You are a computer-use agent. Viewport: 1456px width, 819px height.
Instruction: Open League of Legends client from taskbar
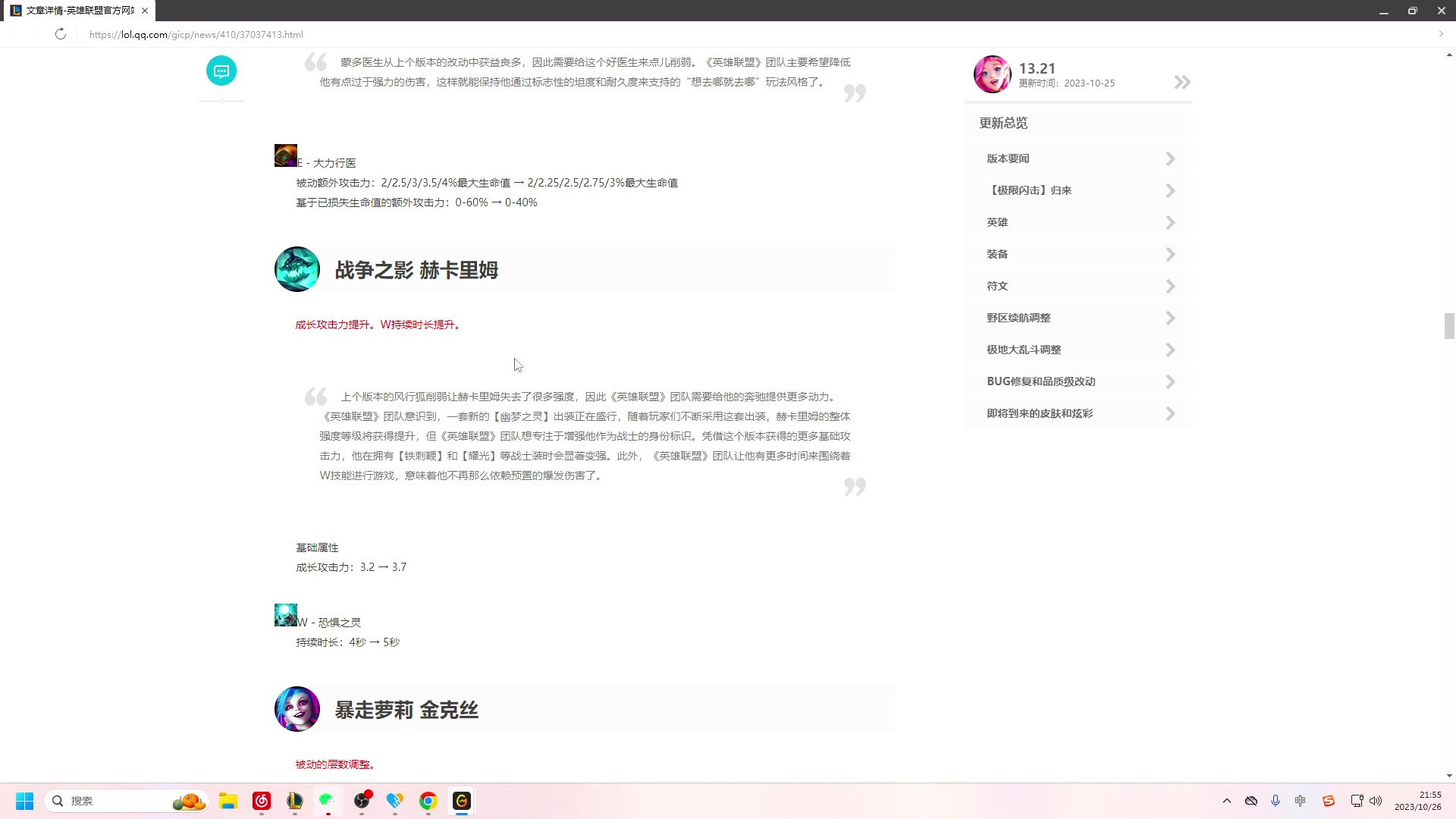pyautogui.click(x=295, y=801)
